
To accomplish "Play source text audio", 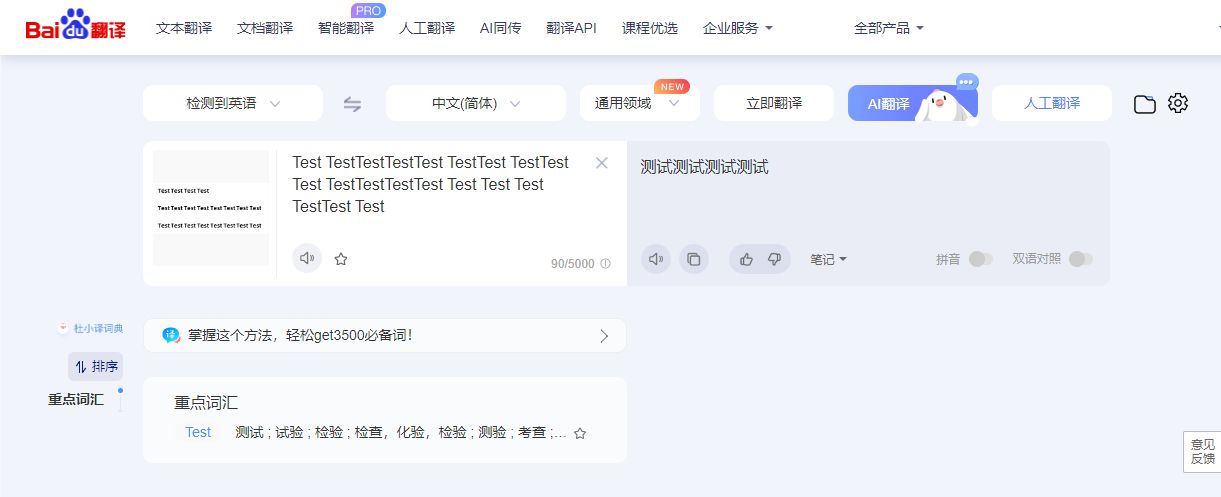I will pyautogui.click(x=307, y=258).
